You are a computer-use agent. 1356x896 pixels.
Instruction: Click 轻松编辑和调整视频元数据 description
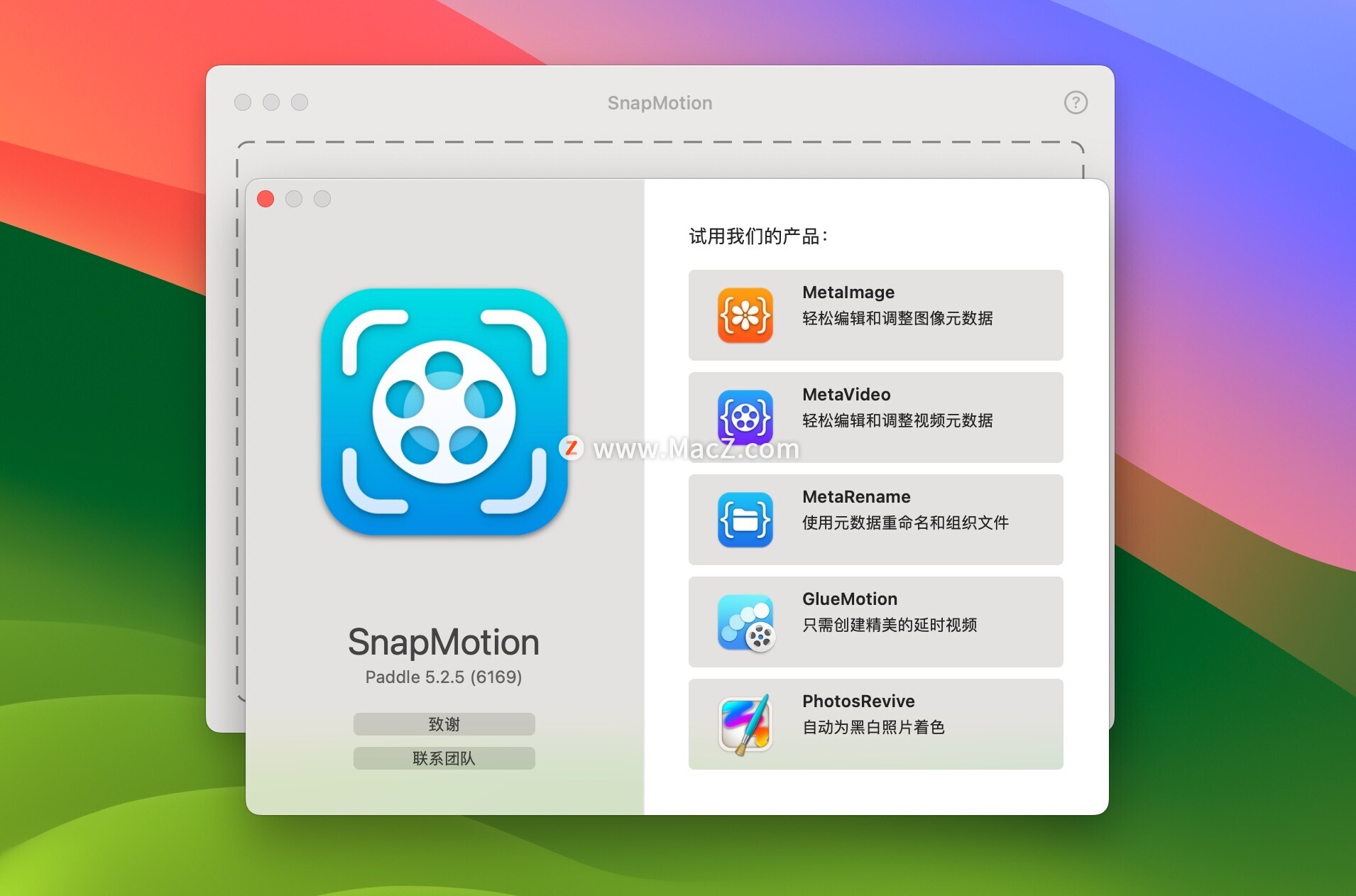pos(897,420)
